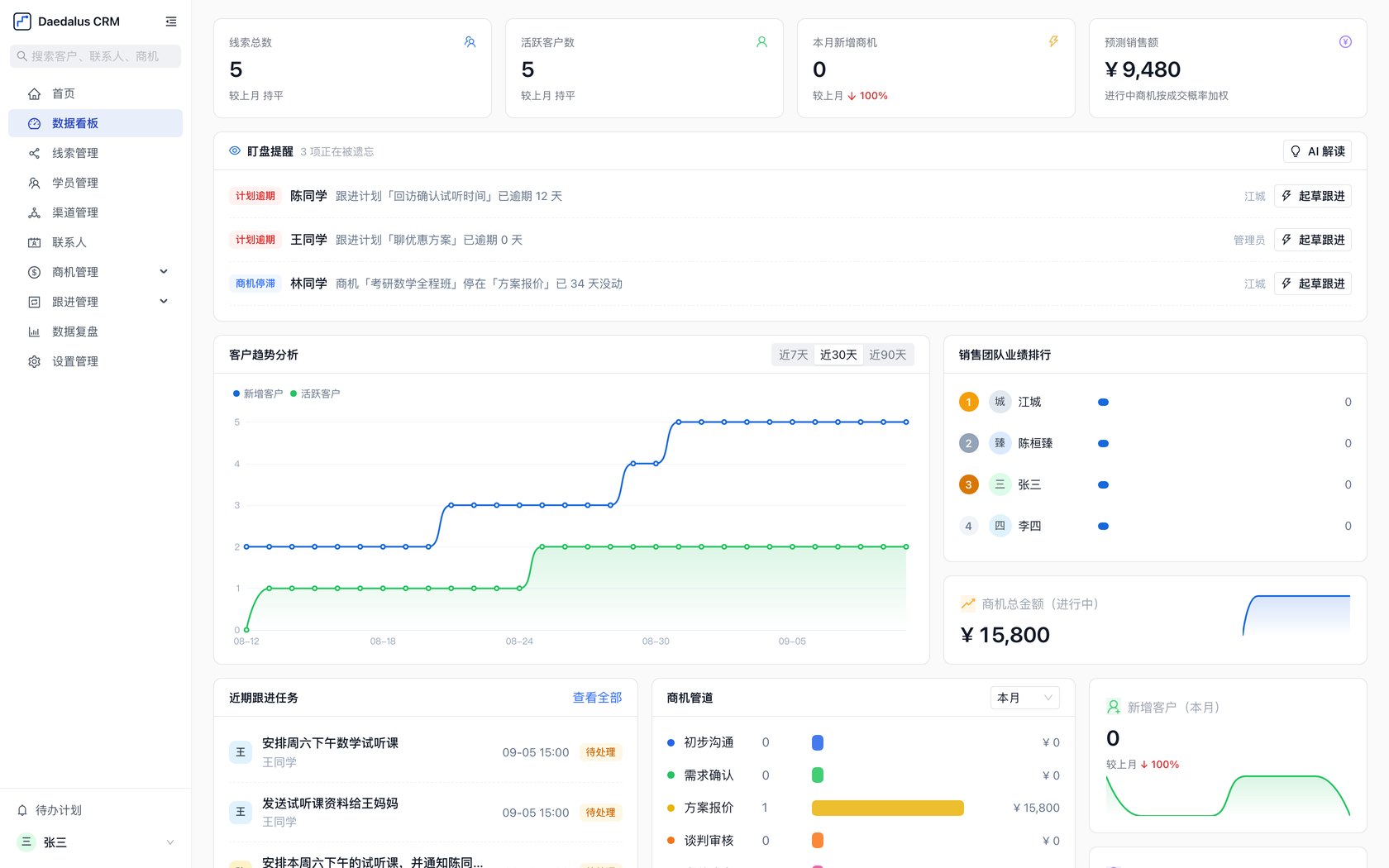1389x868 pixels.
Task: Click the 商机总金额 trend line icon
Action: pos(967,603)
